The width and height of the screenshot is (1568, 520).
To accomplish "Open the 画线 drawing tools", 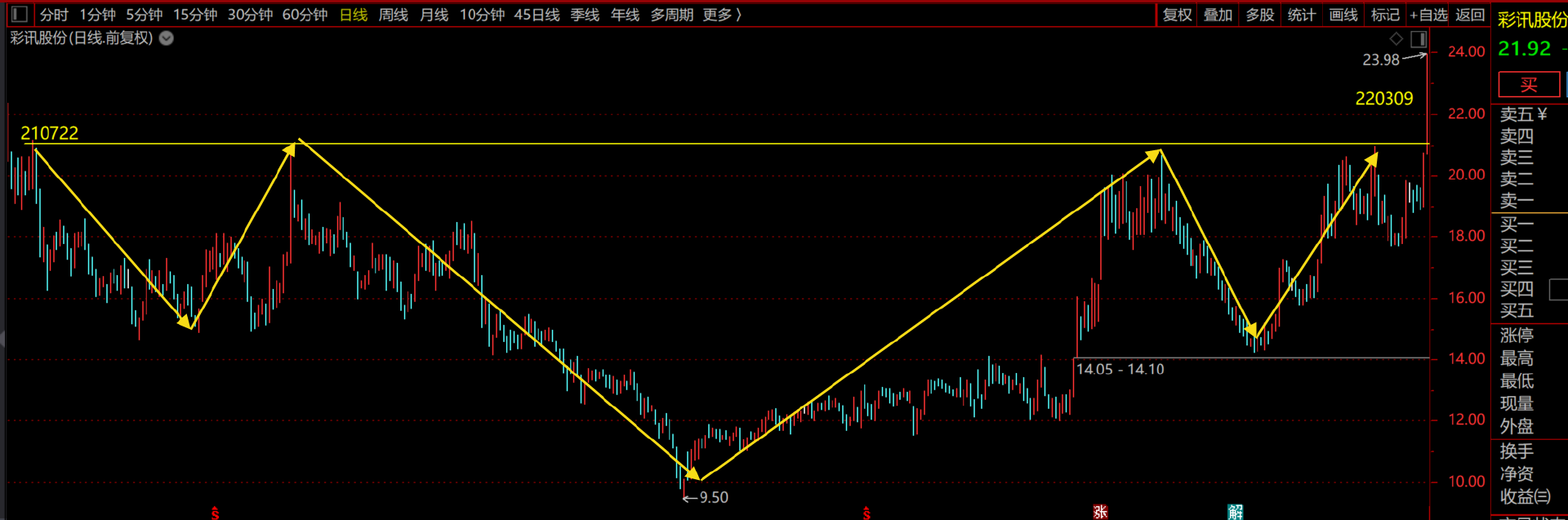I will coord(1343,15).
